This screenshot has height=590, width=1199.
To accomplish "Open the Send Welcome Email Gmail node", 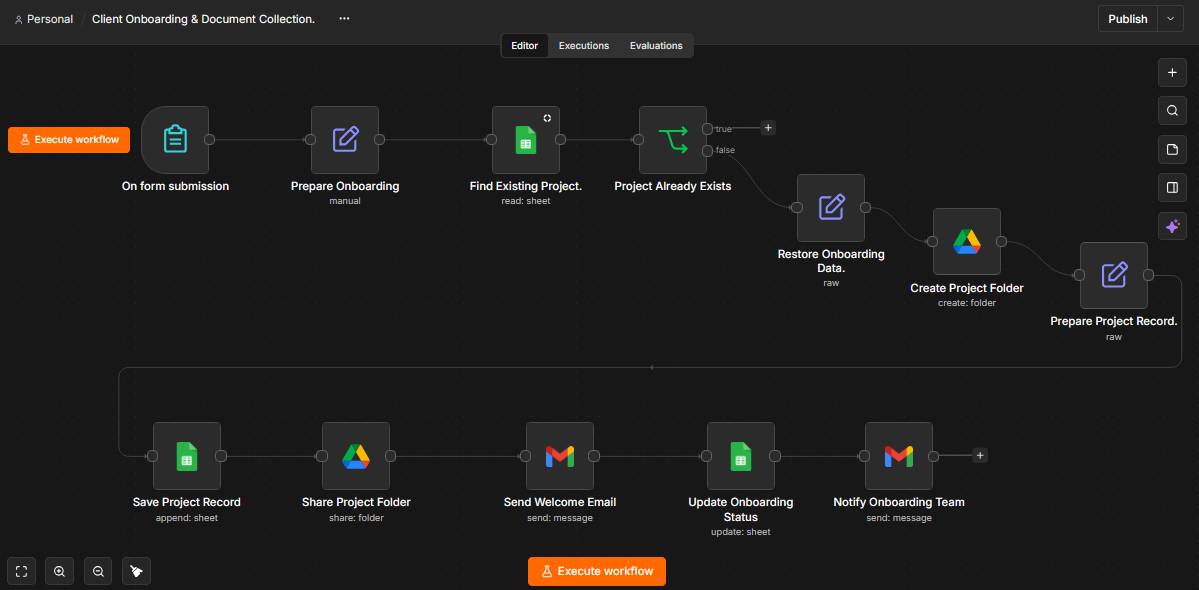I will pyautogui.click(x=560, y=456).
